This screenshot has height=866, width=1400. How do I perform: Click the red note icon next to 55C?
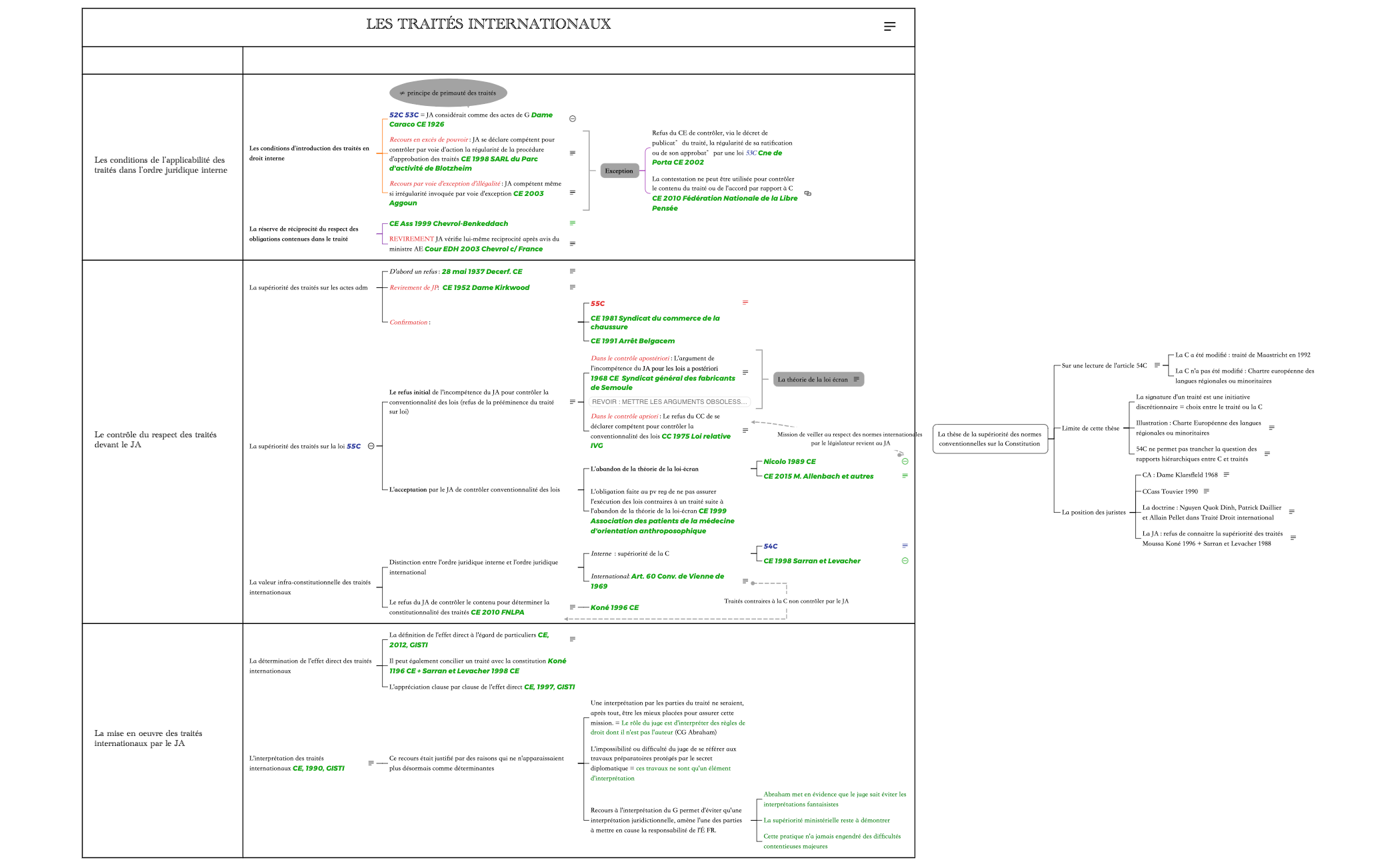click(745, 303)
